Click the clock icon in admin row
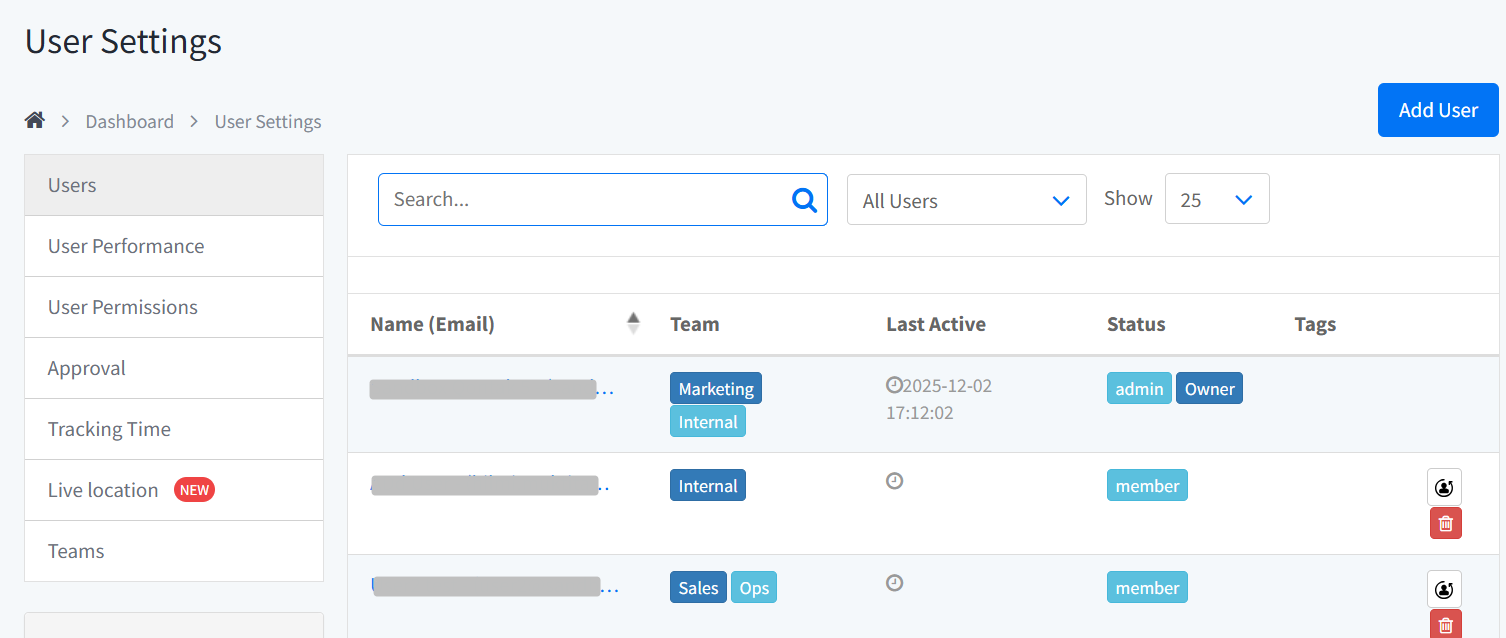Screen dimensions: 1506x638 [894, 385]
